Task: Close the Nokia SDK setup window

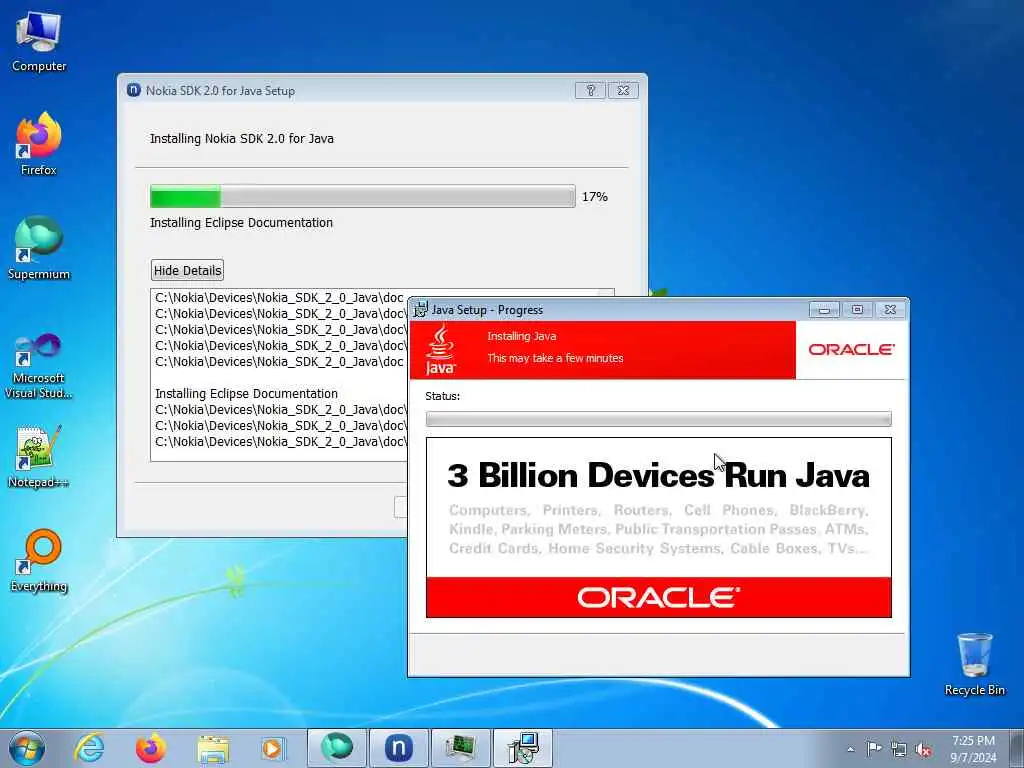Action: 623,90
